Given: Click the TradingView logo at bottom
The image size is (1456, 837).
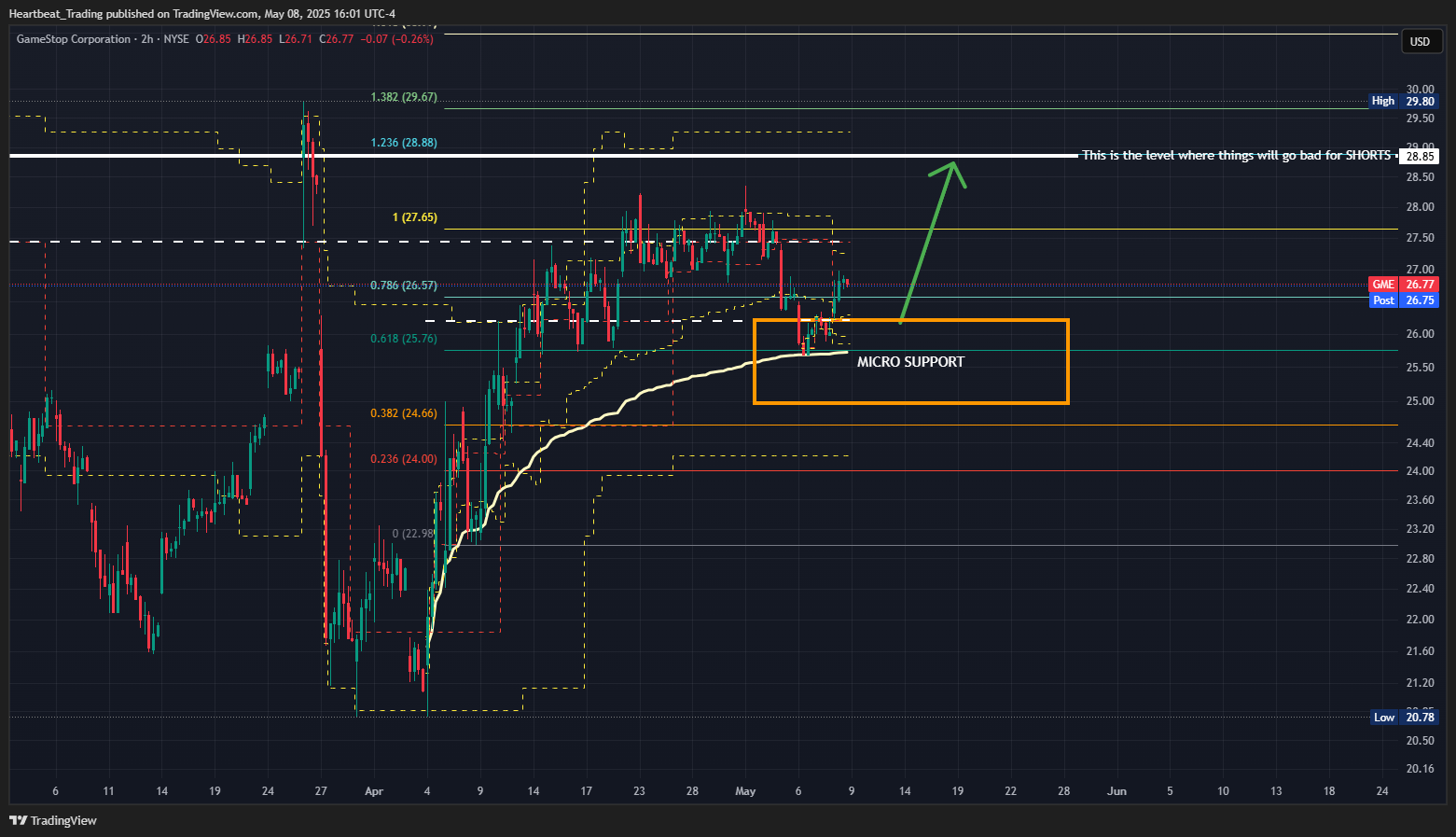Looking at the screenshot, I should [53, 820].
